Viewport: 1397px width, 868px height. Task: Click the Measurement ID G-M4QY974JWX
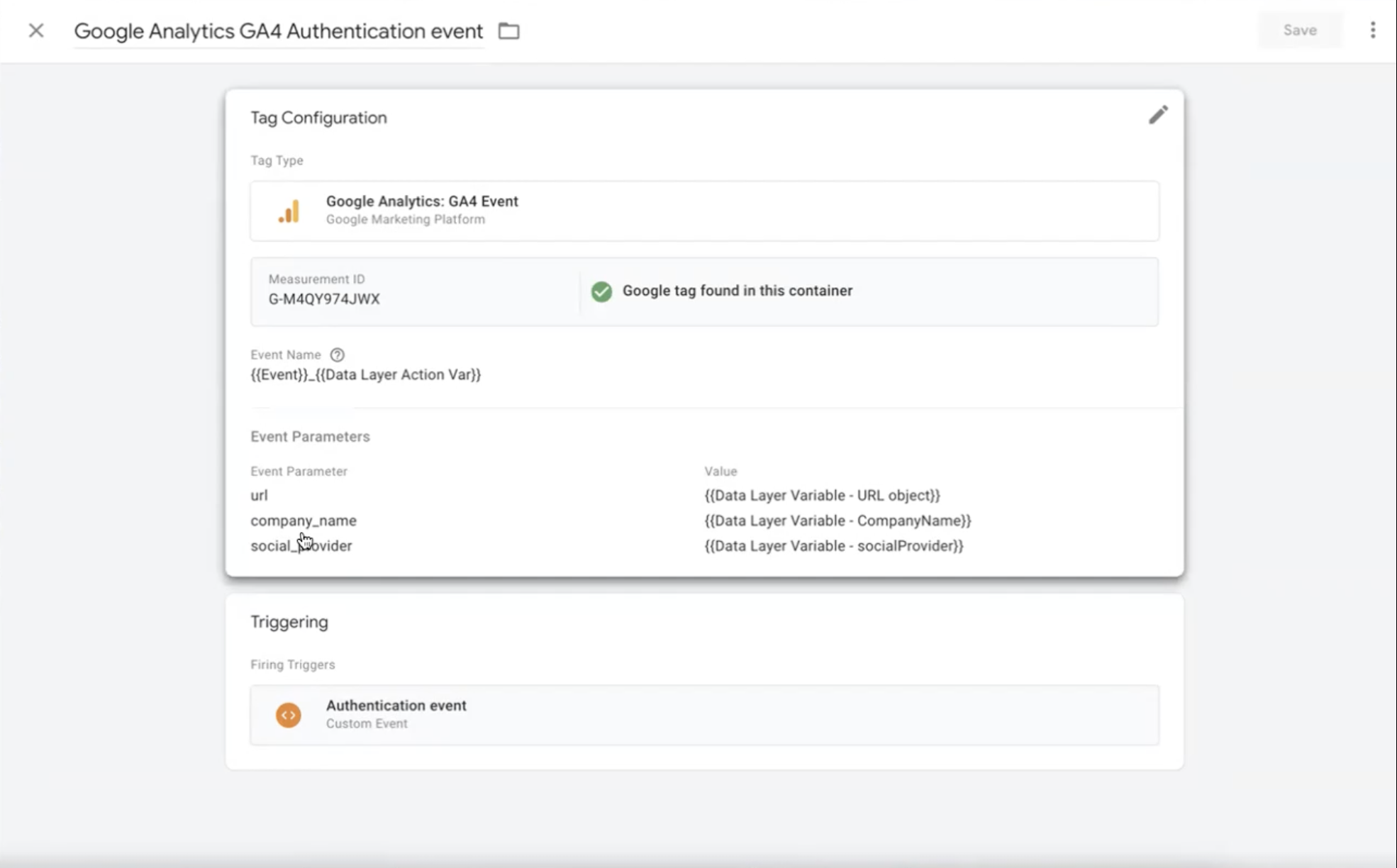coord(324,299)
